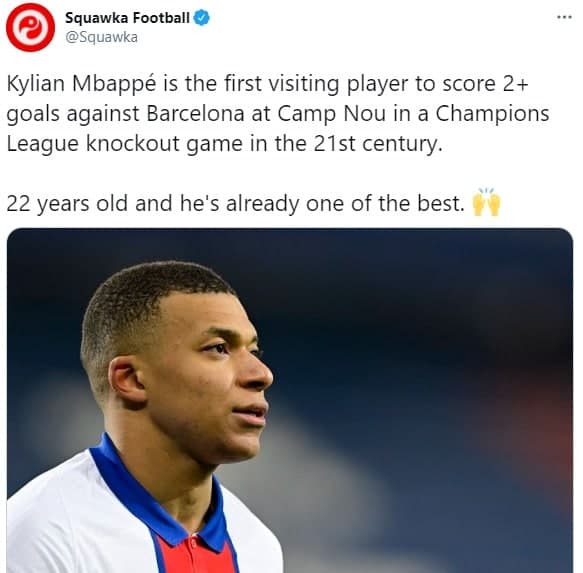
Task: Click the 'Kylian Mbappé' name in tweet
Action: [81, 84]
